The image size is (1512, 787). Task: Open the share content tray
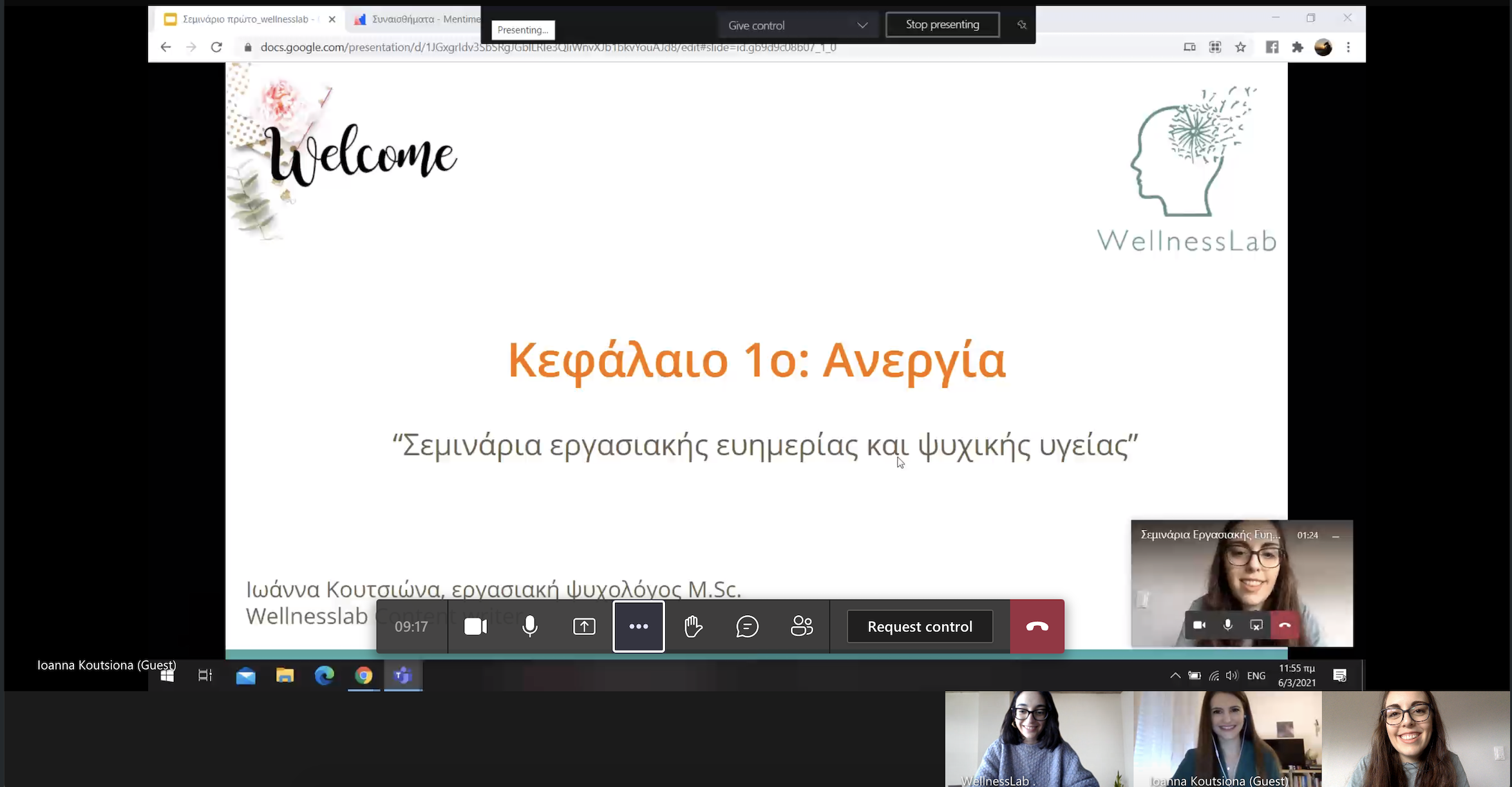584,626
